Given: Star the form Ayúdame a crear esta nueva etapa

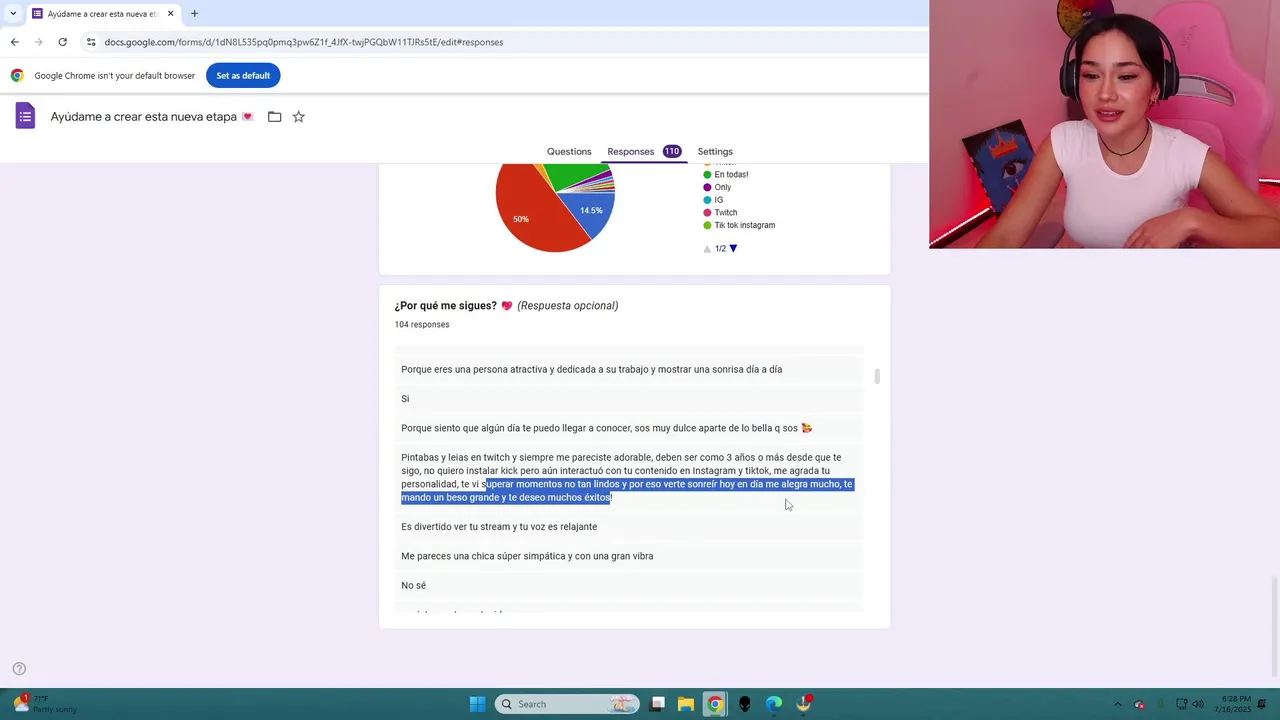Looking at the screenshot, I should (x=298, y=117).
